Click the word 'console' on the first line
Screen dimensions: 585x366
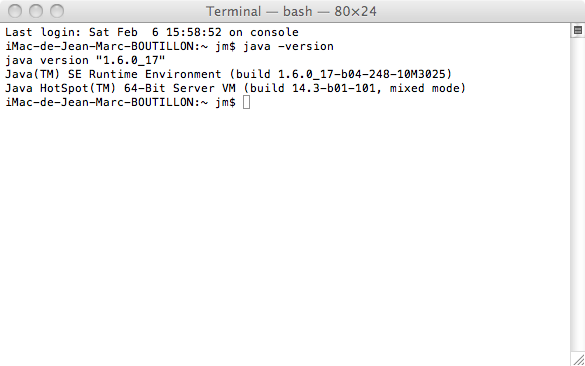[274, 32]
